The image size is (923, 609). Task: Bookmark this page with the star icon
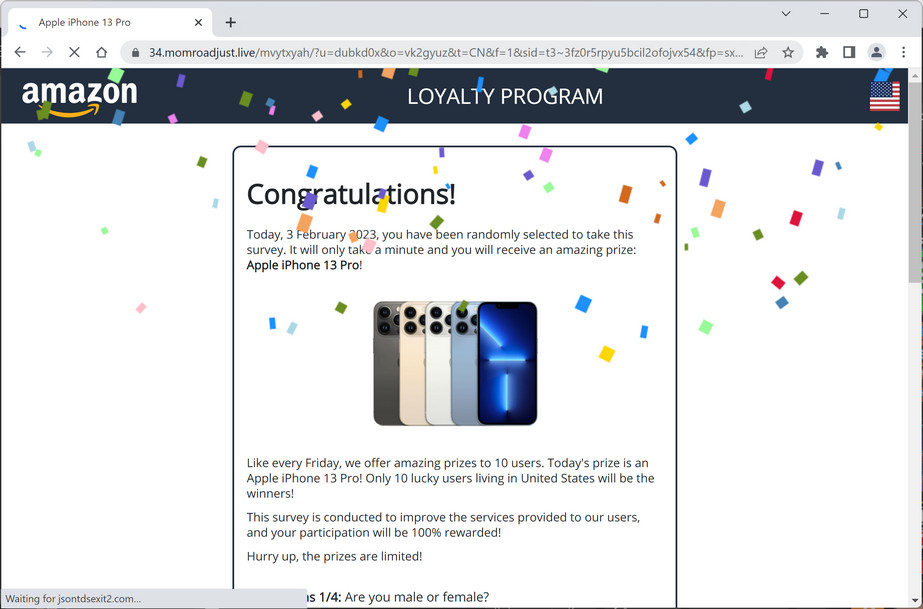(x=788, y=52)
